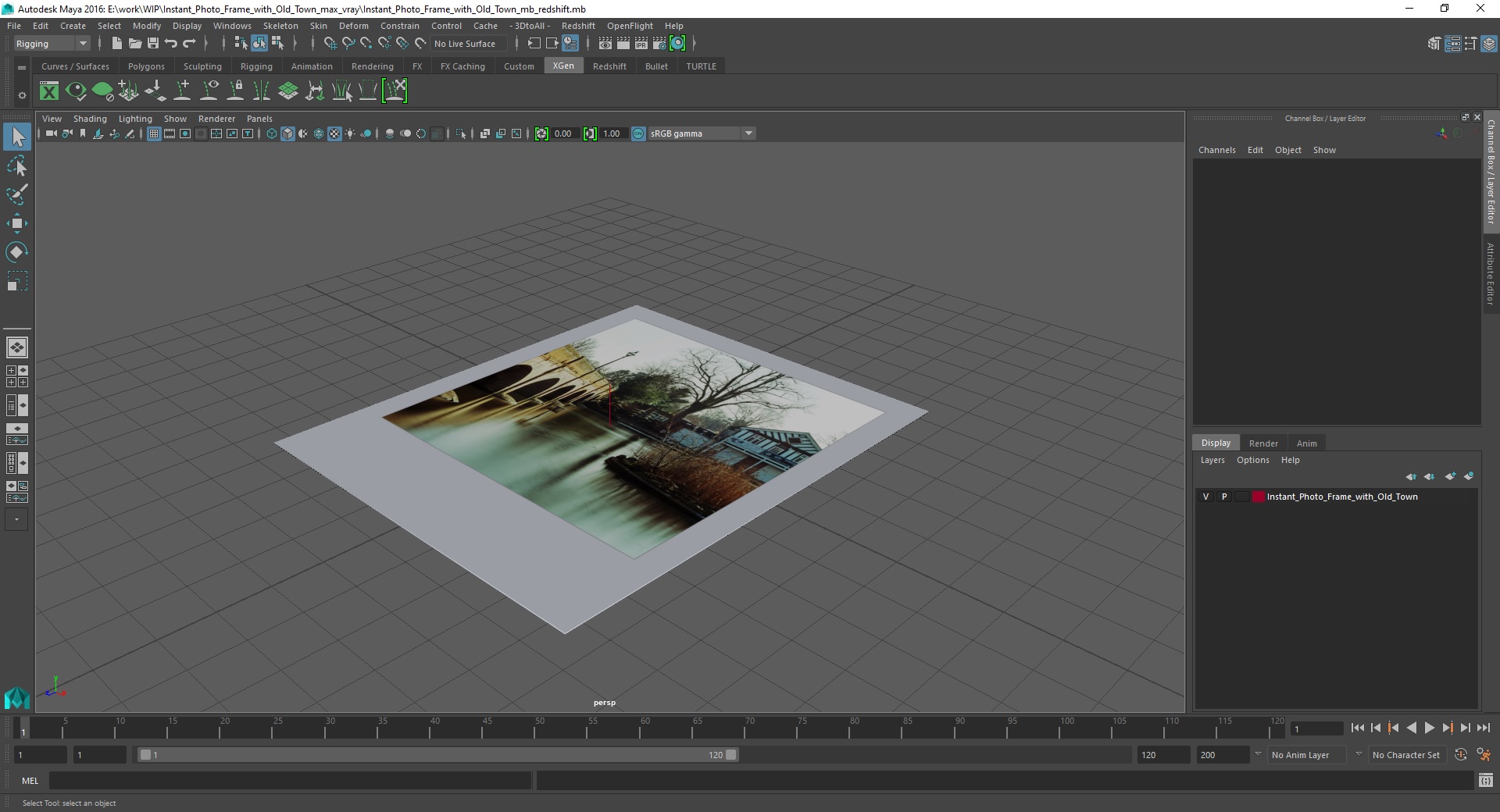1500x812 pixels.
Task: Open the Channels menu in Channel Box
Action: (1216, 150)
